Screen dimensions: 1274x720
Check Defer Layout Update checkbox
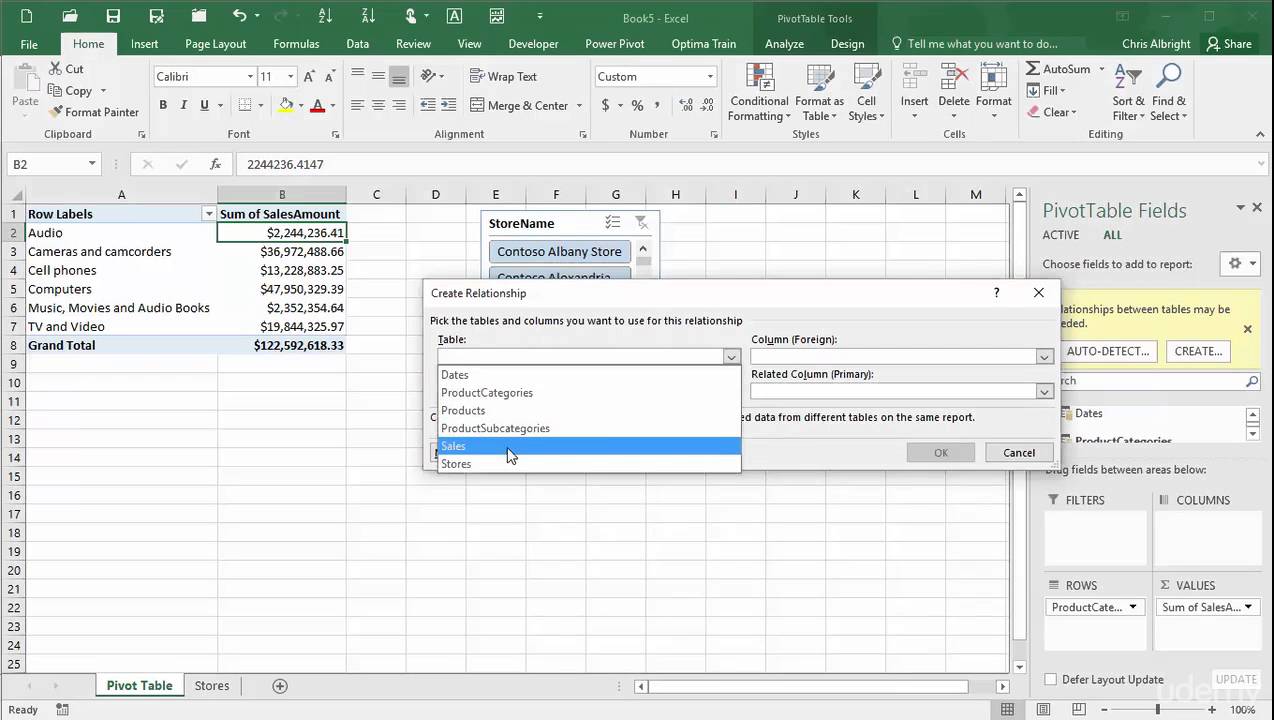click(x=1050, y=679)
